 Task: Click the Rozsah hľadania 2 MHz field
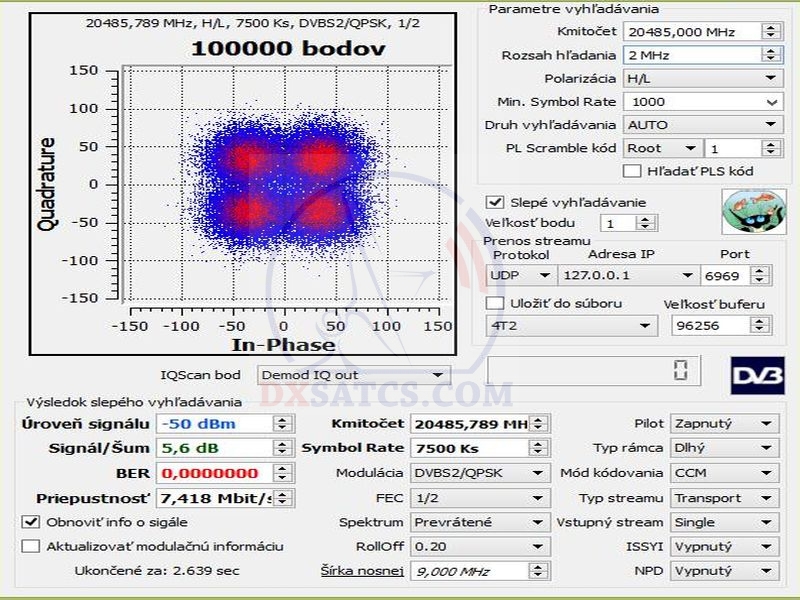(691, 55)
